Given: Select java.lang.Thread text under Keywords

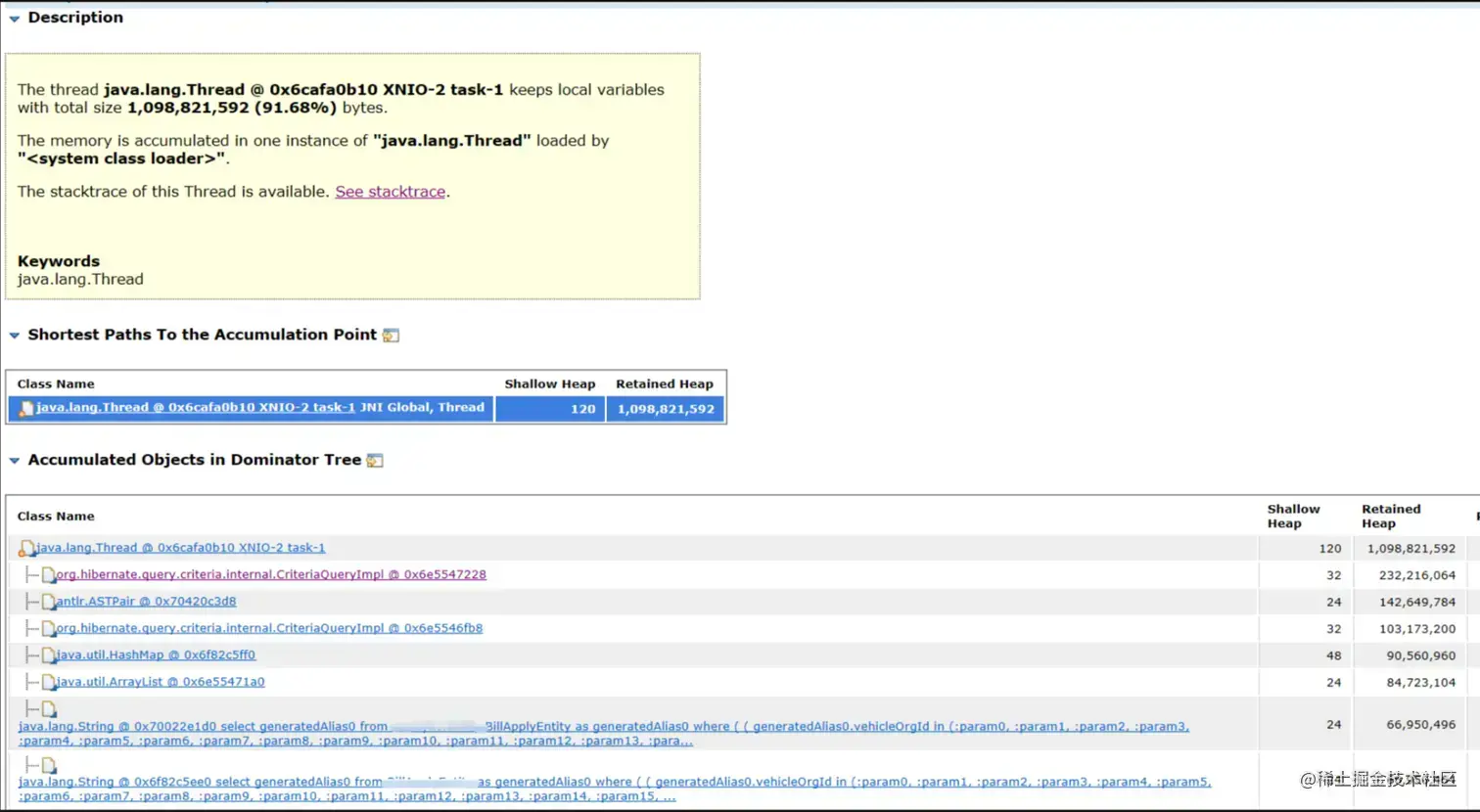Looking at the screenshot, I should 80,280.
